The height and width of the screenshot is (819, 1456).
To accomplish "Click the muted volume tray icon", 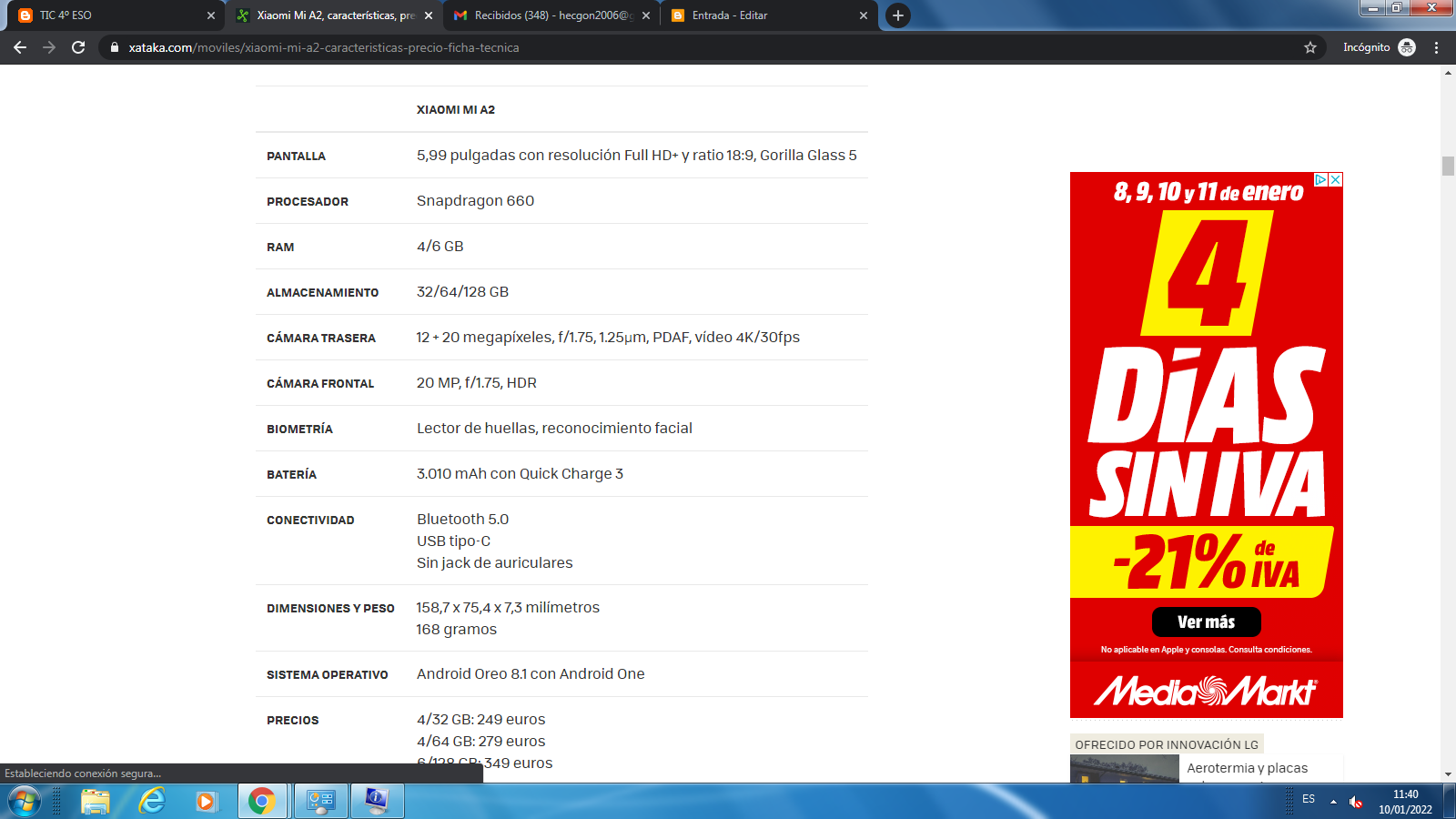I will coord(1356,802).
